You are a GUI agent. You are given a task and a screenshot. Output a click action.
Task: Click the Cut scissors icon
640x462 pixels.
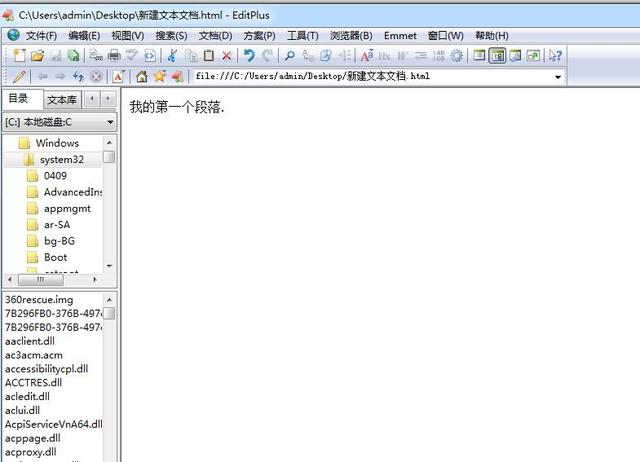point(172,55)
